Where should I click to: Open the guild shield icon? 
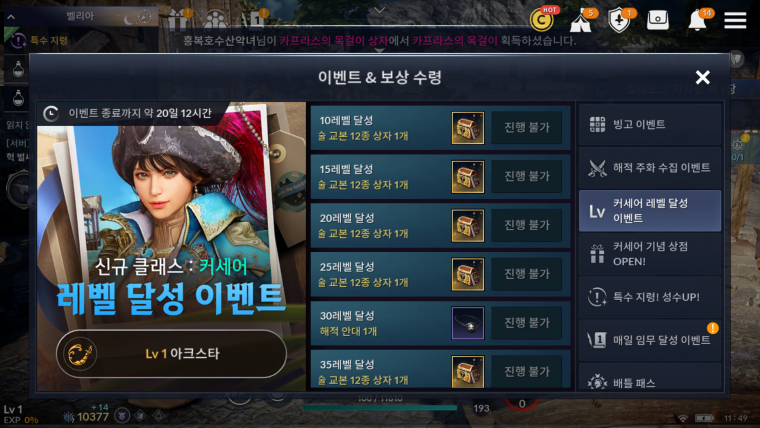pyautogui.click(x=620, y=21)
